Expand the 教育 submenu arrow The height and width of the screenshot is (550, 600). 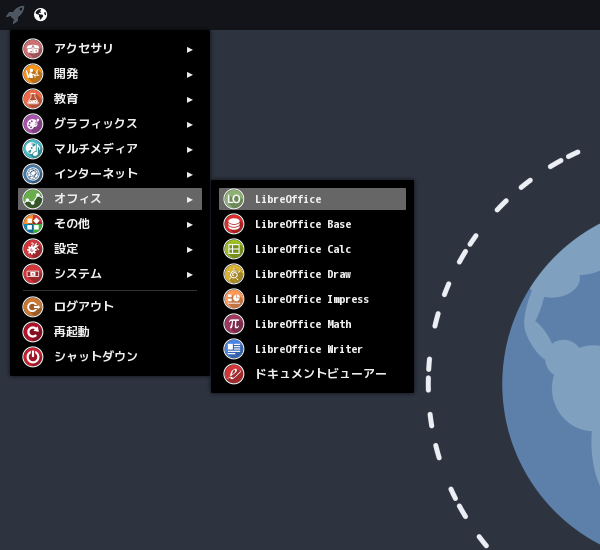pos(189,100)
